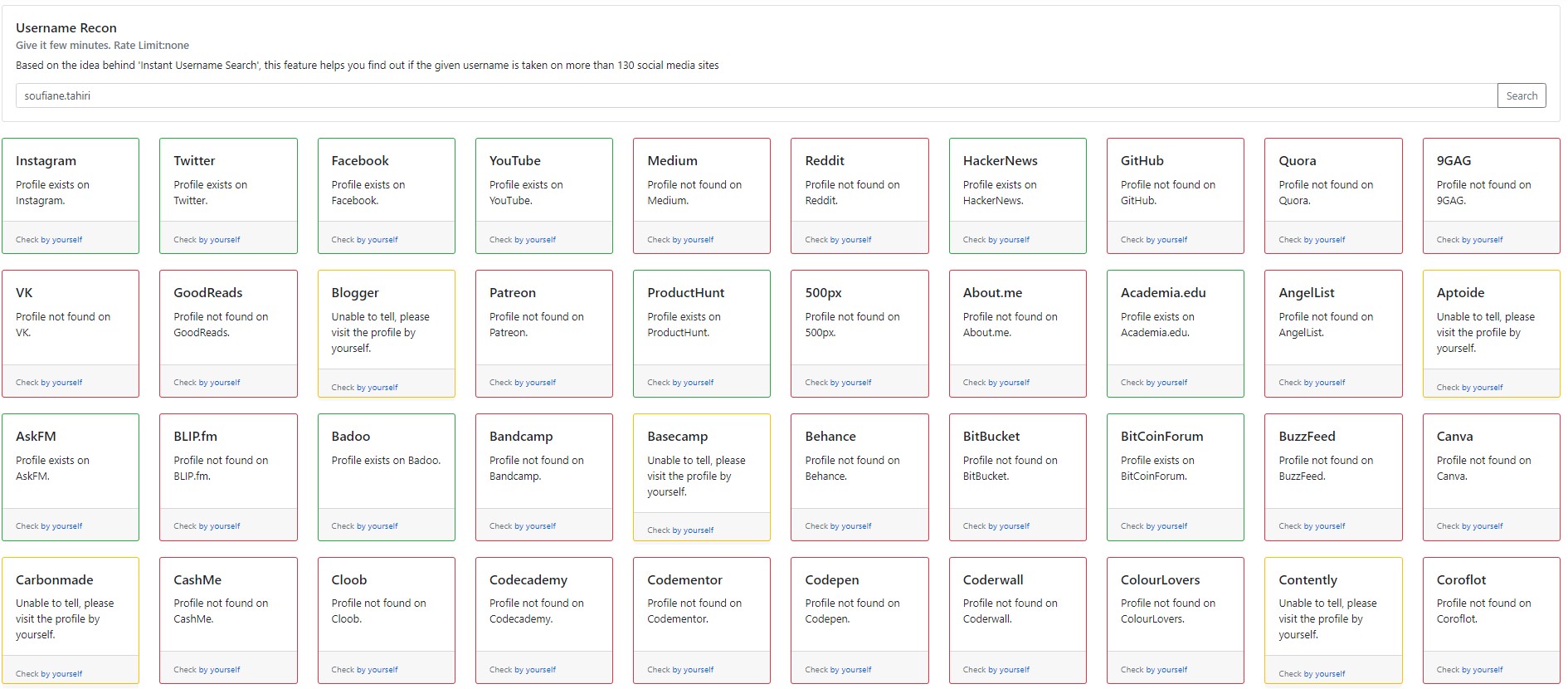The width and height of the screenshot is (1568, 689).
Task: Click the Instagram card title
Action: click(x=46, y=161)
